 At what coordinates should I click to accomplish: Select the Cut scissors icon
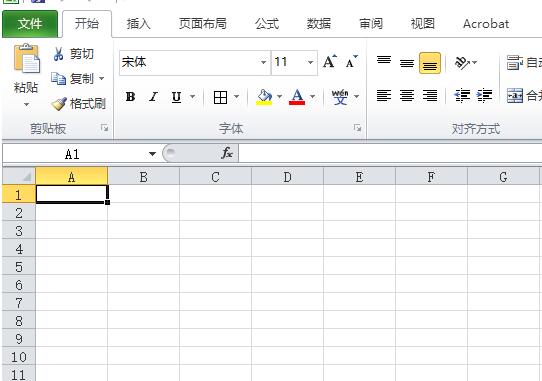[x=58, y=54]
